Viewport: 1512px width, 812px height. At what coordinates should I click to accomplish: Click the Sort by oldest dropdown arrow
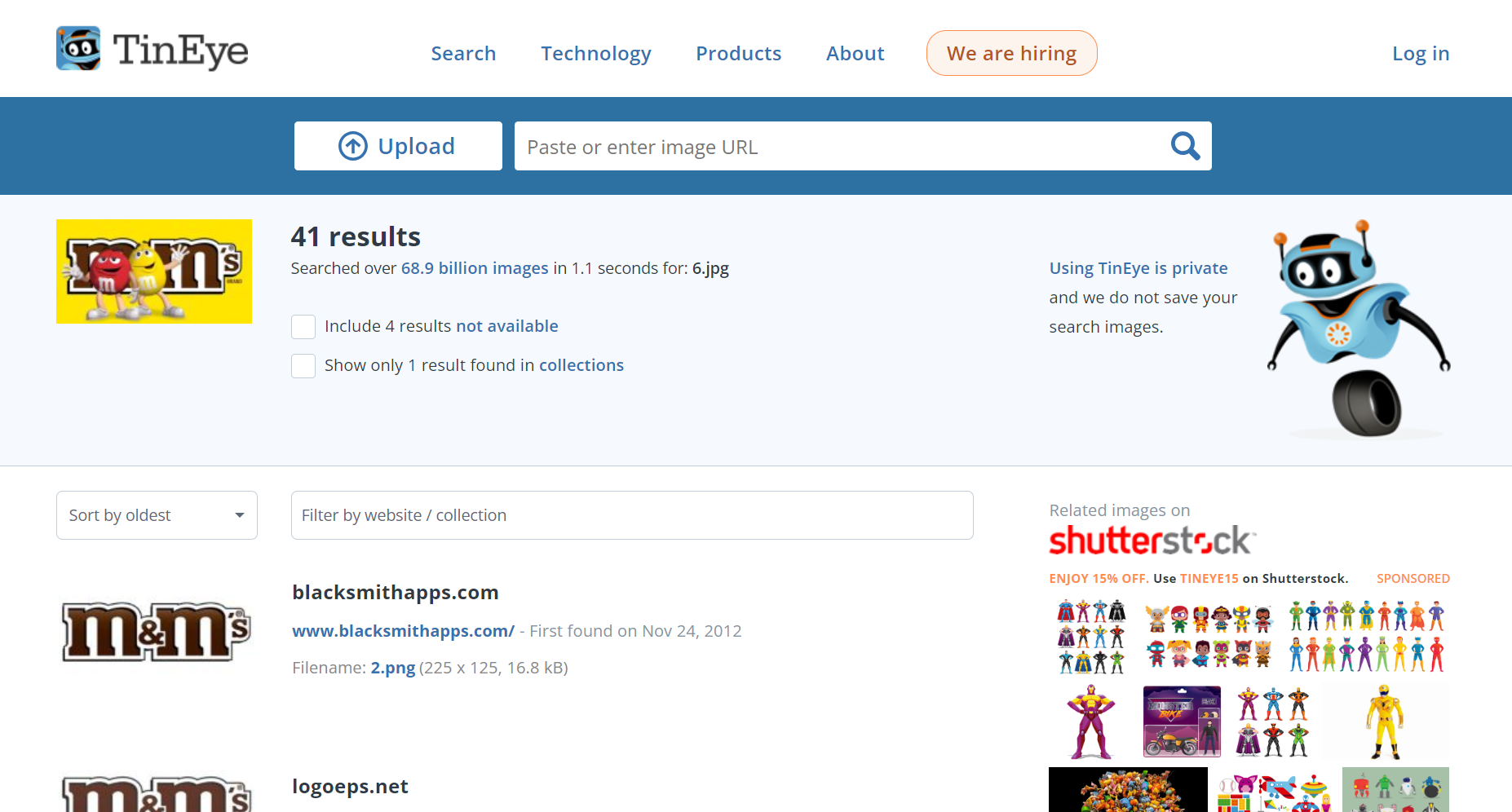[x=240, y=515]
